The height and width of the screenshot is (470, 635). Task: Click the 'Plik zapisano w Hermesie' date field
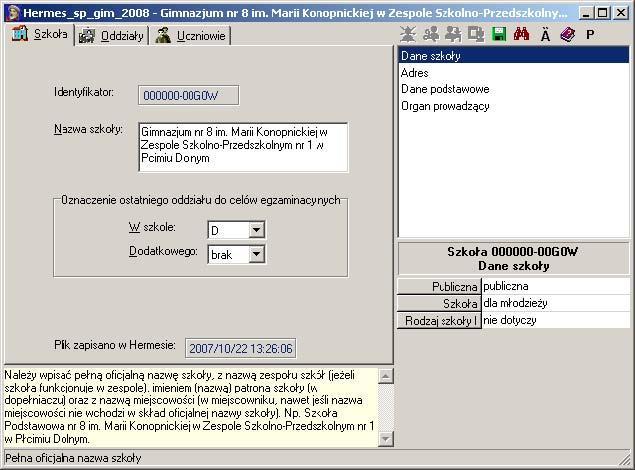[241, 349]
